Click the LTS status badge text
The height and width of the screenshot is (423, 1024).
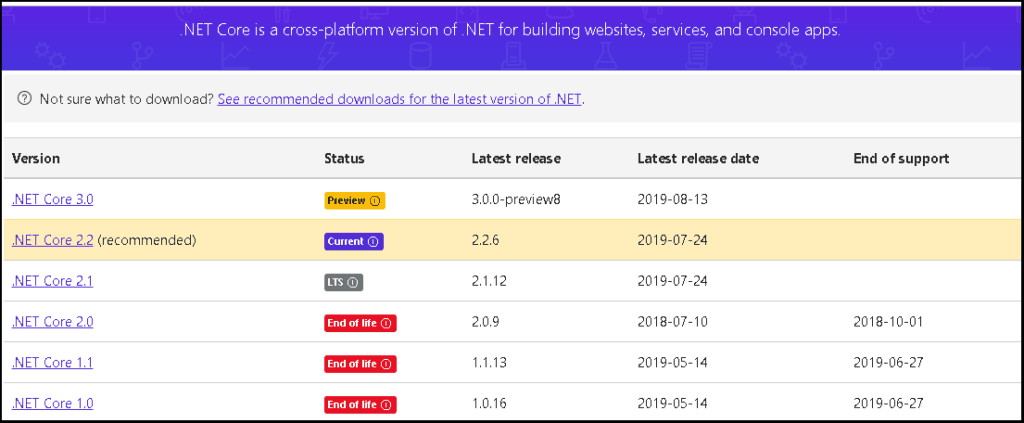336,283
